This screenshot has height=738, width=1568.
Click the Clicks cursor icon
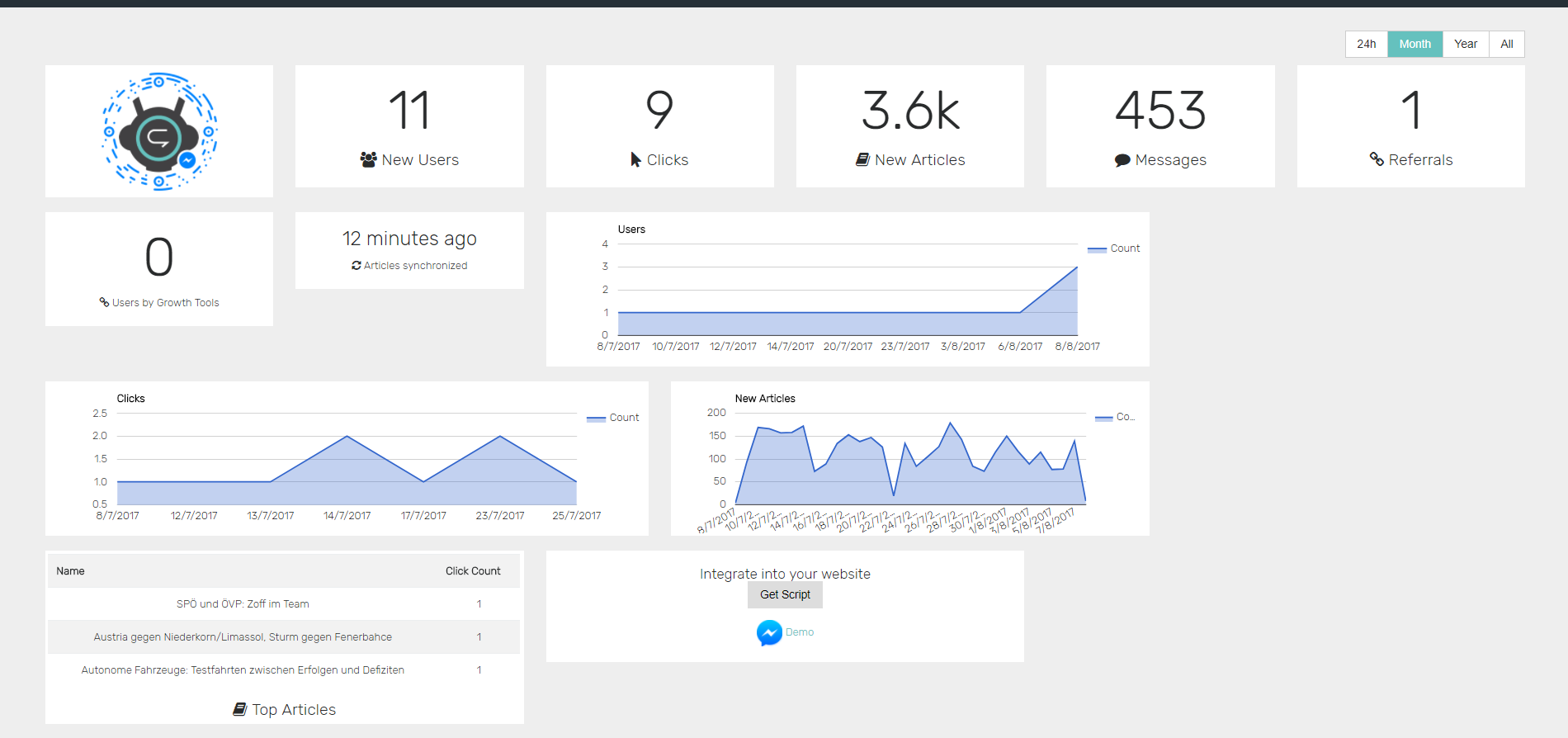635,159
